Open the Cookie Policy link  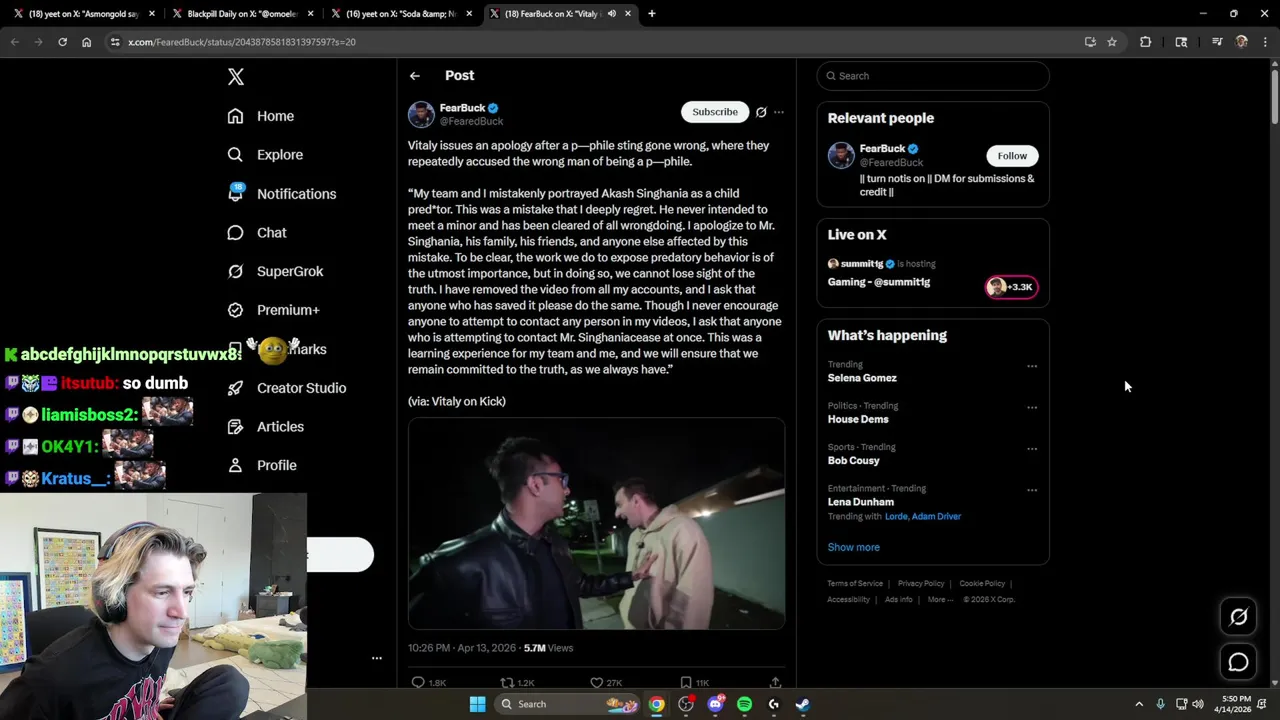(982, 584)
